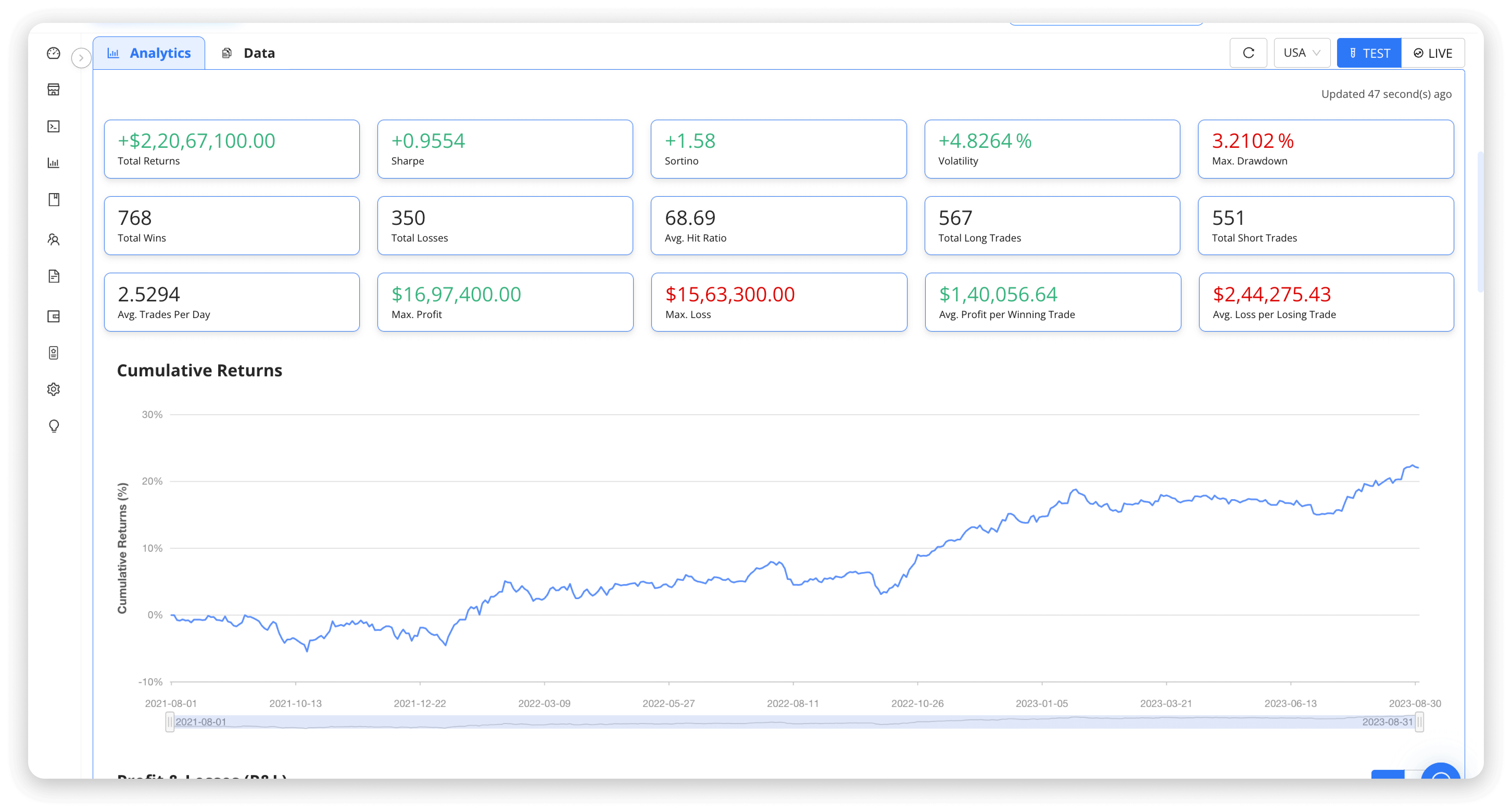Click the Max. Profit $16,97,400.00 card
This screenshot has width=1512, height=812.
coord(505,302)
